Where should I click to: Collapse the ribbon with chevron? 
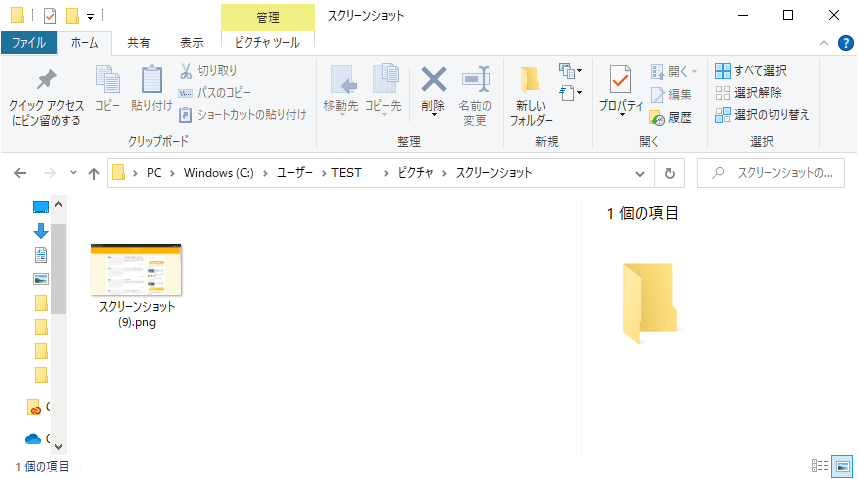click(x=824, y=43)
